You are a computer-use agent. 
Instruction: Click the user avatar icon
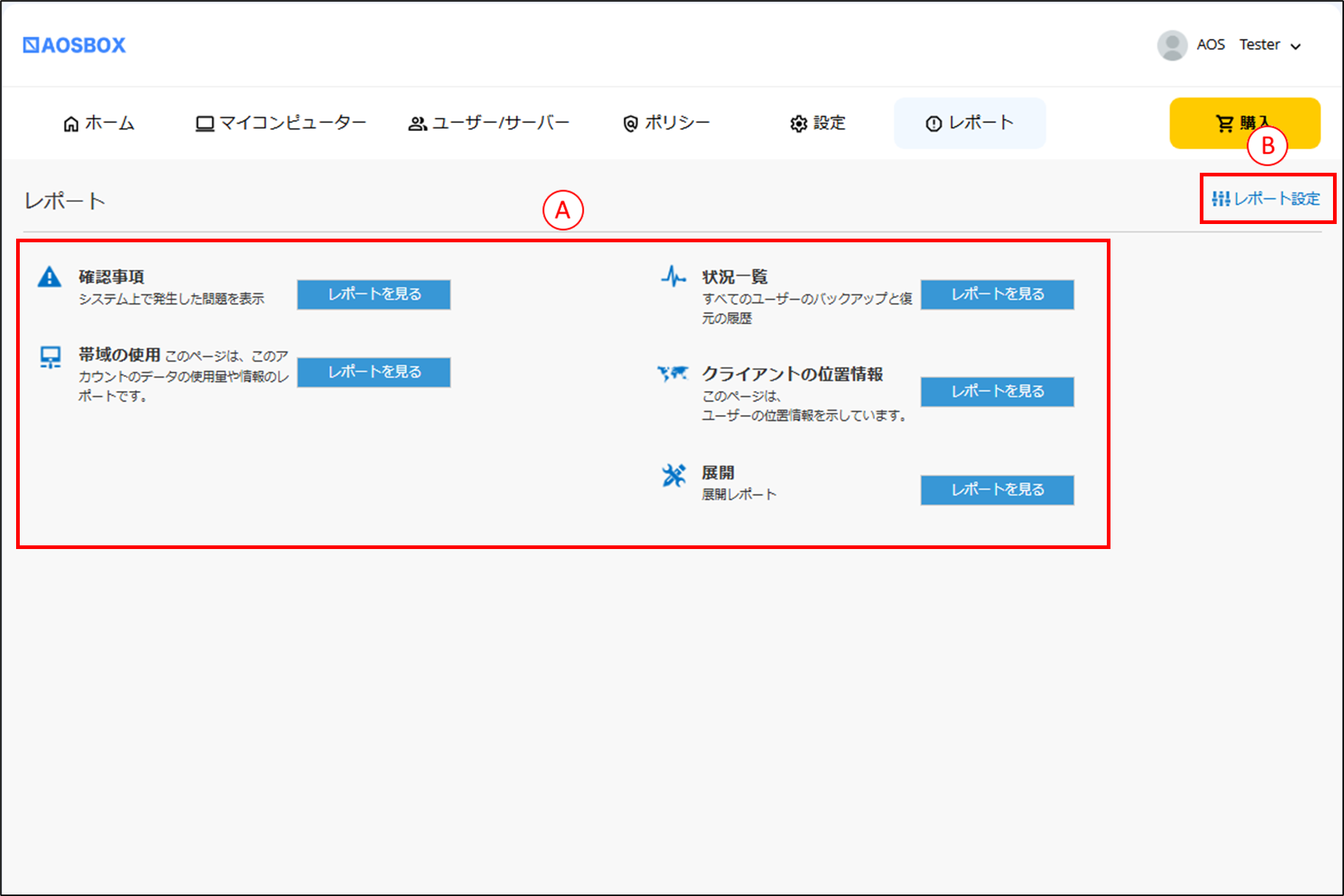[x=1172, y=45]
